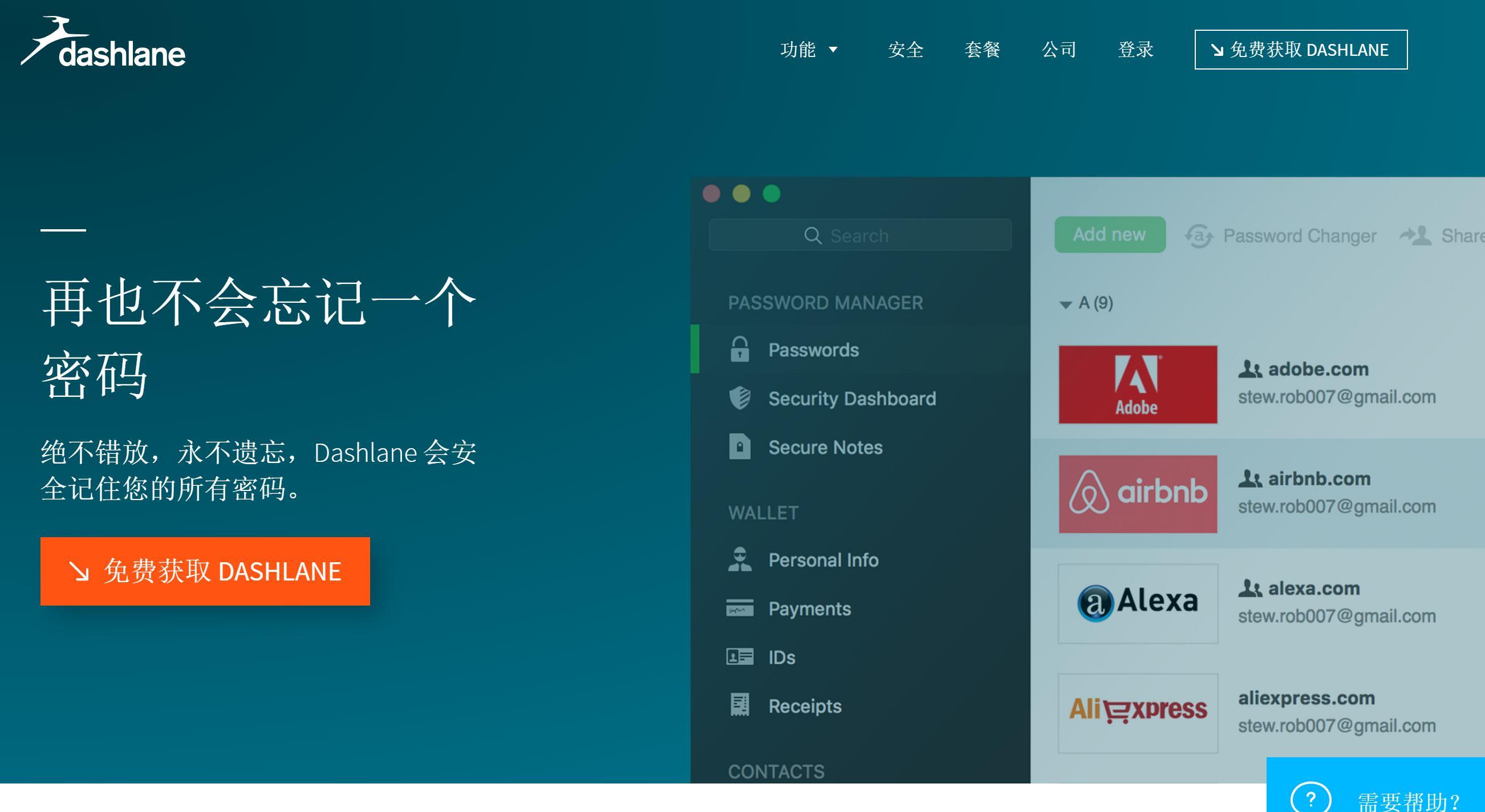Image resolution: width=1485 pixels, height=812 pixels.
Task: Click the shared icon next to airbnb.com
Action: (1250, 478)
